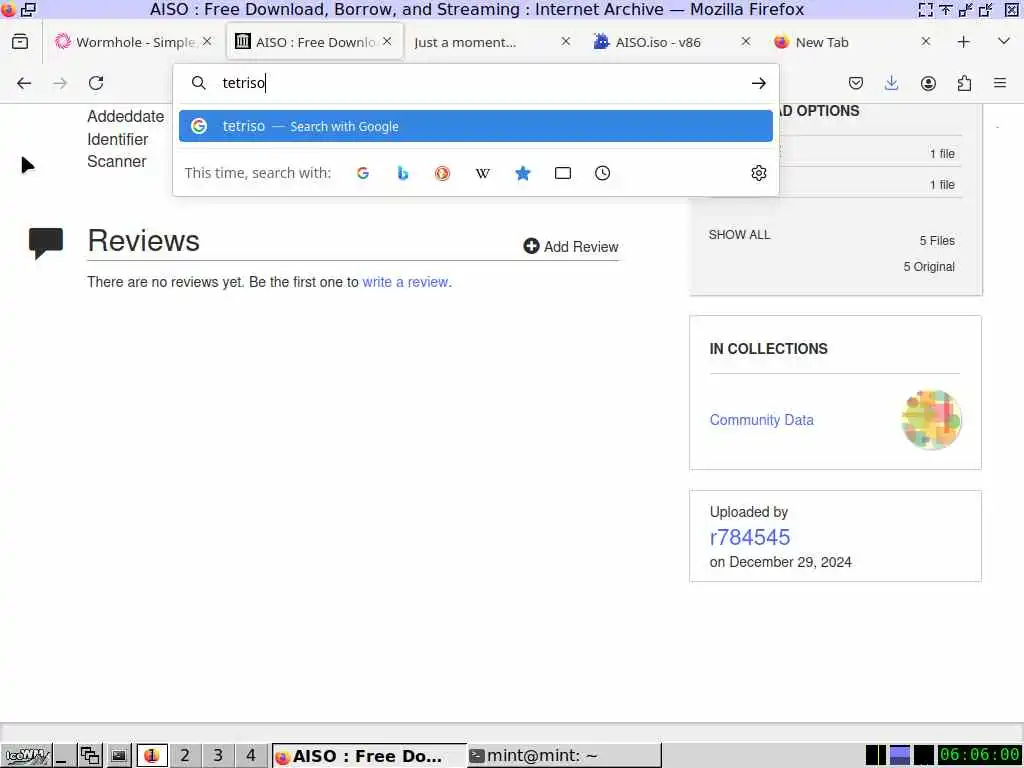Search bookmarks using the star icon
The height and width of the screenshot is (768, 1024).
pos(522,173)
